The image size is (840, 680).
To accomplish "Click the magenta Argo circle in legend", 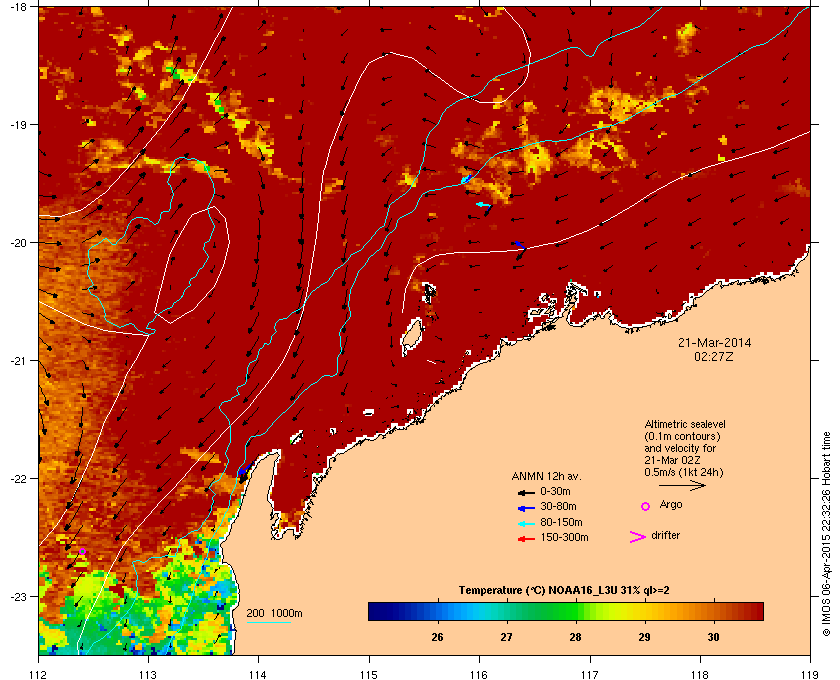I will click(646, 506).
